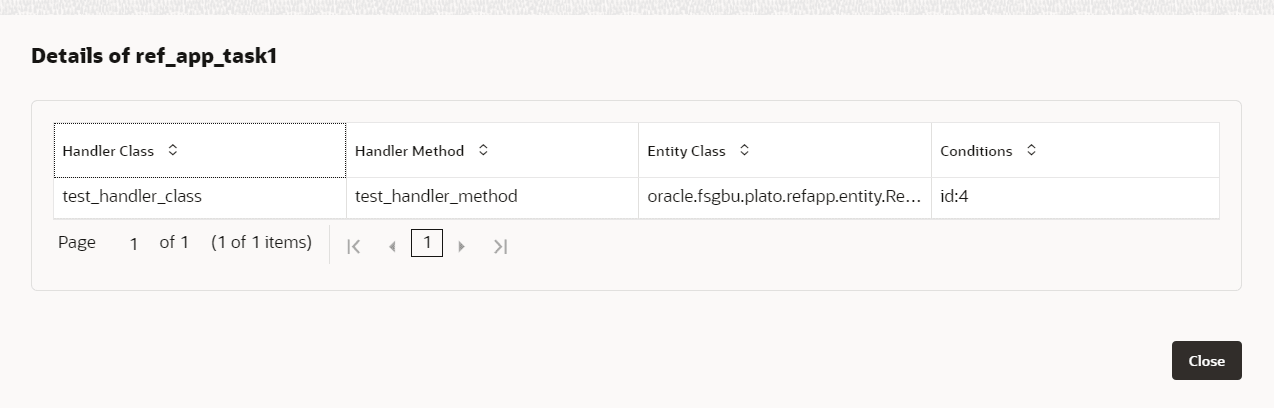
Task: Click the Conditions column header label
Action: (976, 151)
